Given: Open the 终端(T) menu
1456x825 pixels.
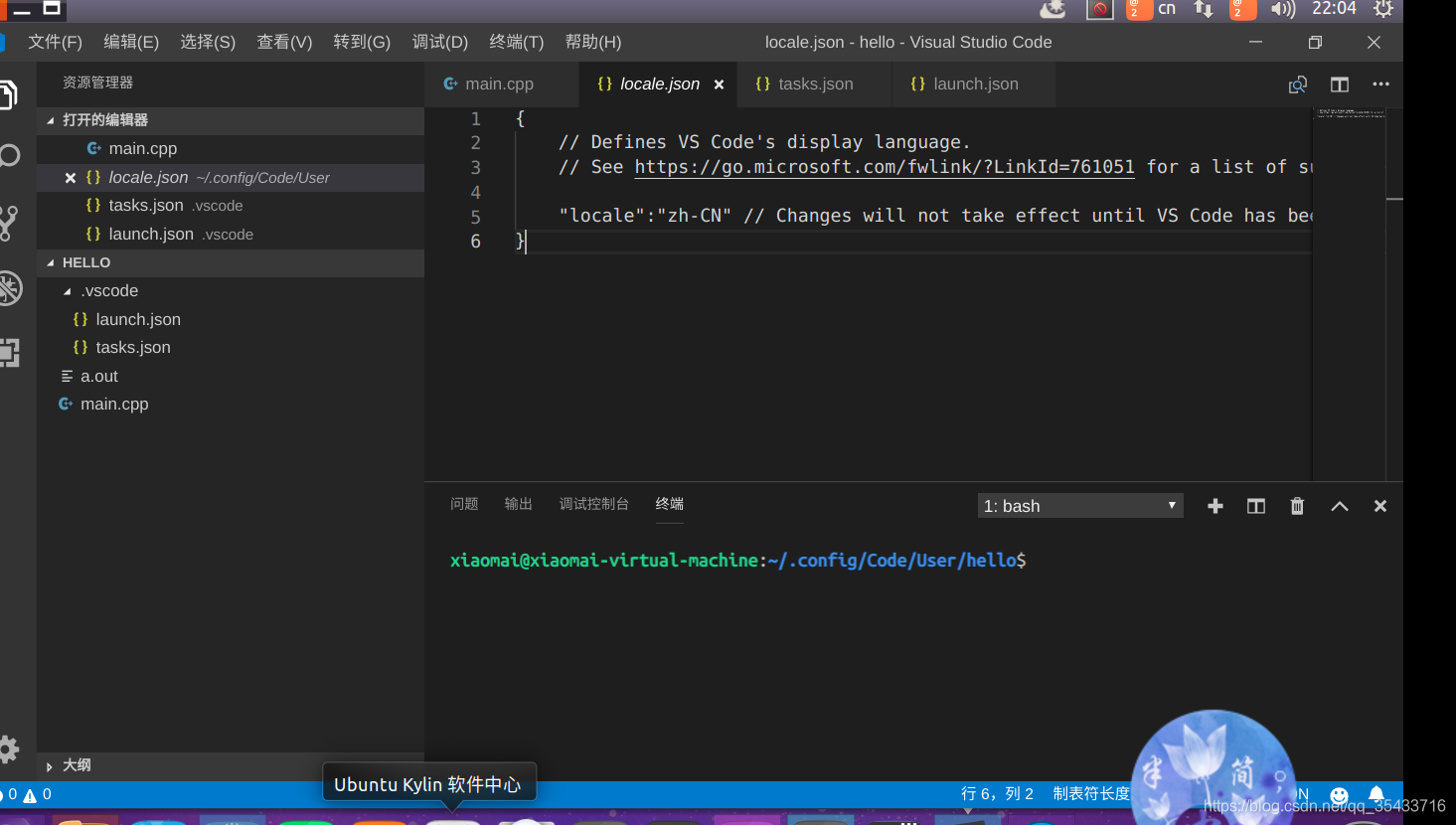Looking at the screenshot, I should point(517,42).
